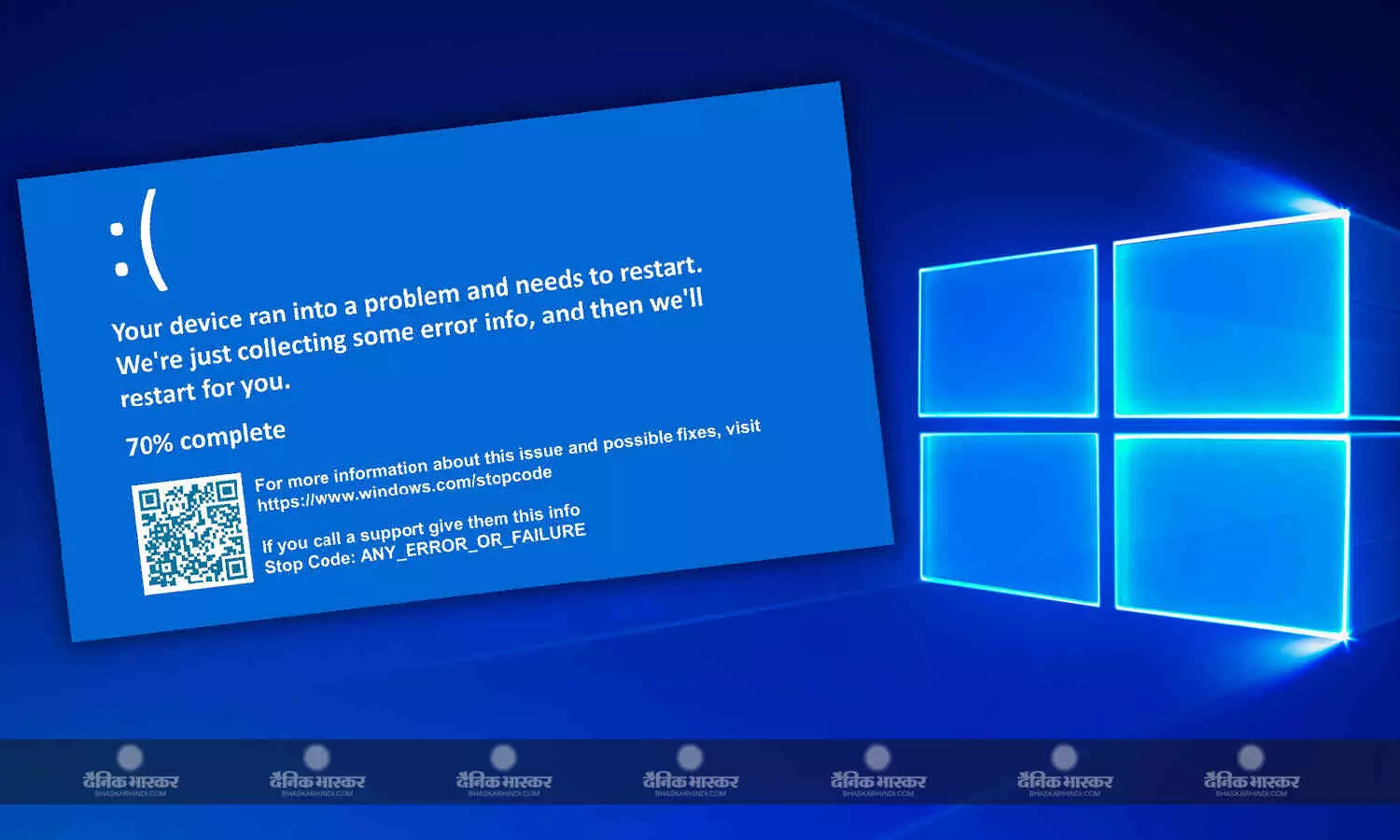Screen dimensions: 1400x840
Task: Click the sad face emoticon
Action: coord(138,239)
